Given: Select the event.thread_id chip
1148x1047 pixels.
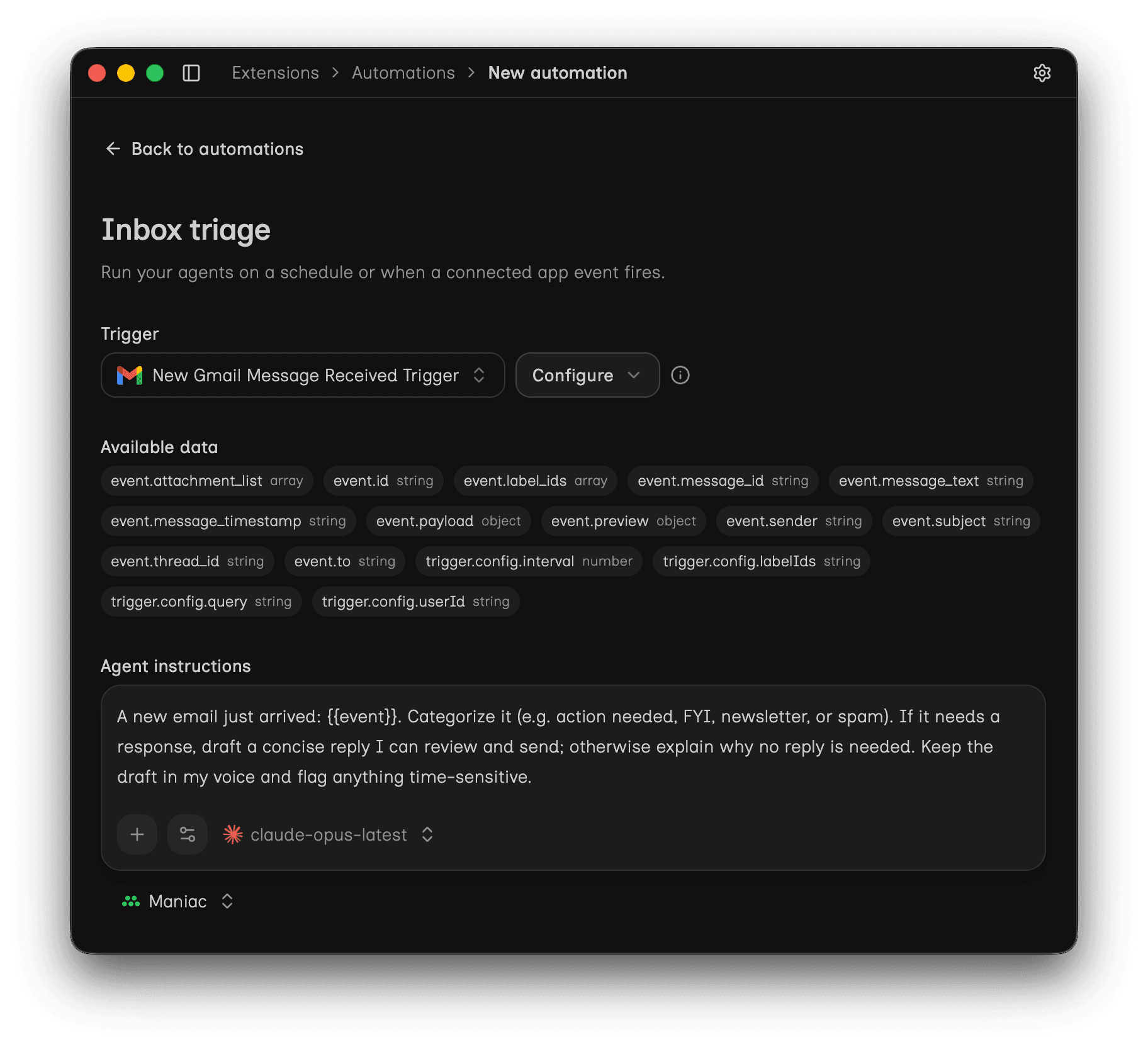Looking at the screenshot, I should [x=188, y=561].
